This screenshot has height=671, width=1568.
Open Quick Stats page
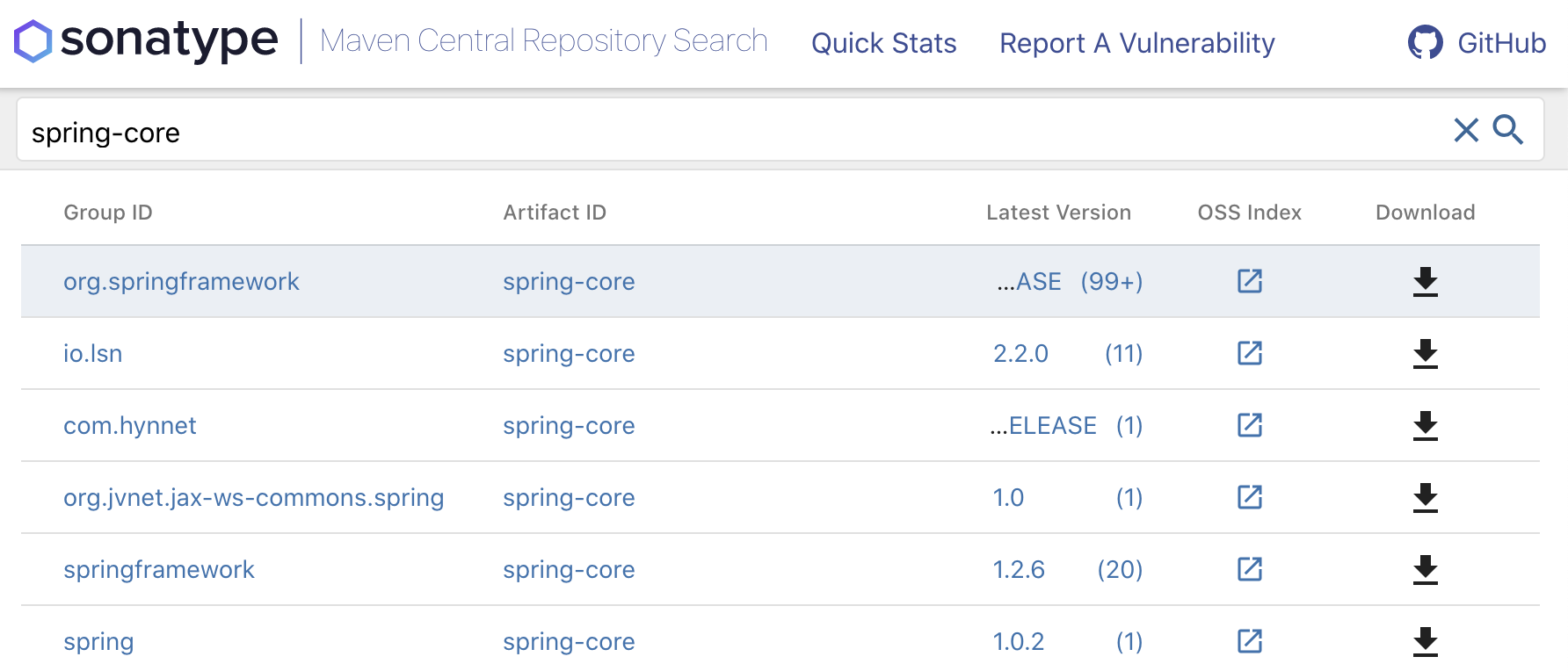click(884, 43)
